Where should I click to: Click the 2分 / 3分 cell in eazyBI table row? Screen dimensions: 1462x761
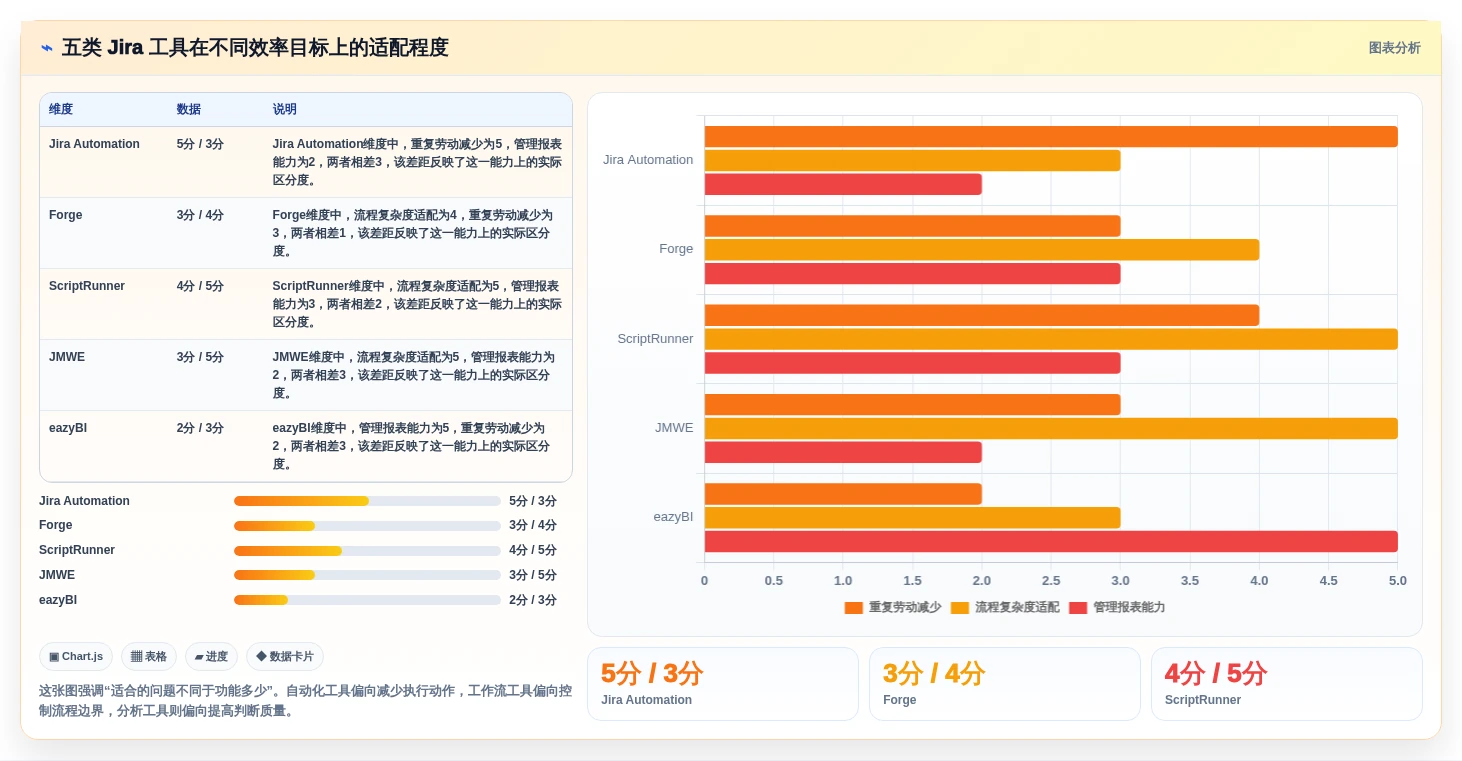tap(200, 428)
